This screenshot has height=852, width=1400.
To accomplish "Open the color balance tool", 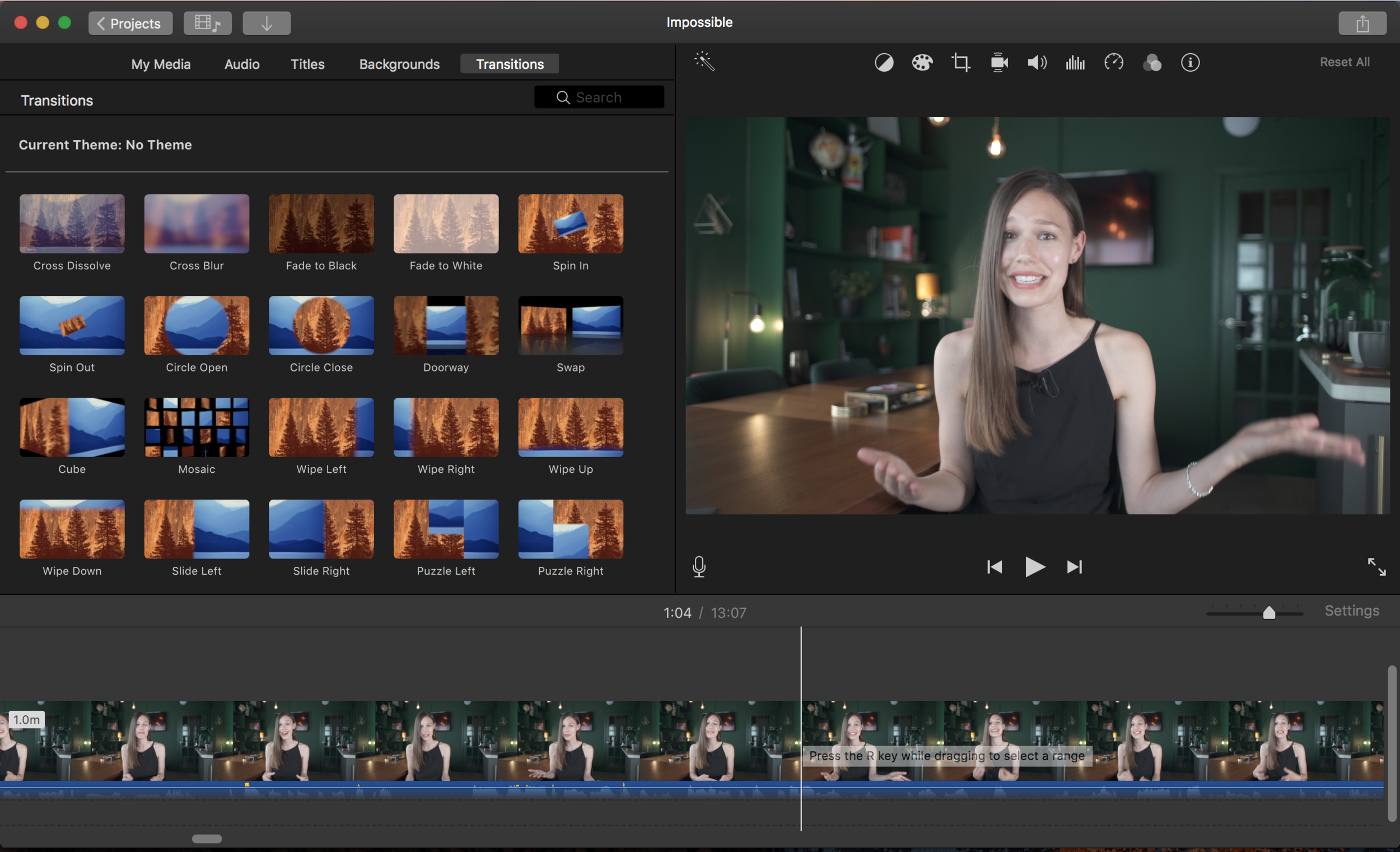I will point(884,62).
